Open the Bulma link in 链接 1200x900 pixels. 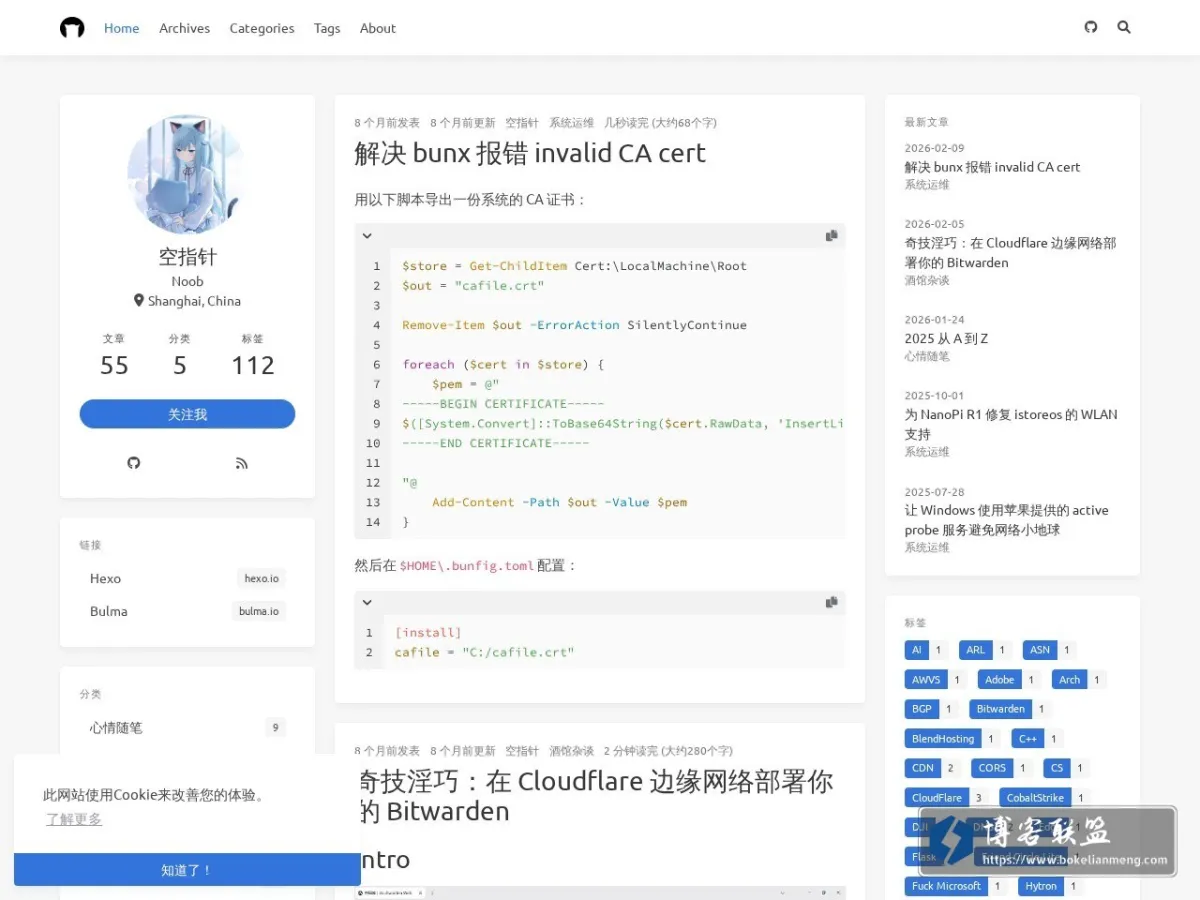[x=187, y=611]
